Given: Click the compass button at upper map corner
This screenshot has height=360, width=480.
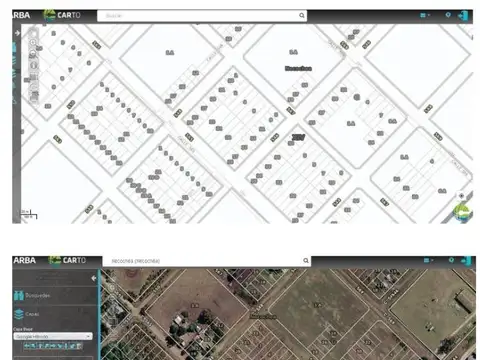Looking at the screenshot, I should [461, 196].
